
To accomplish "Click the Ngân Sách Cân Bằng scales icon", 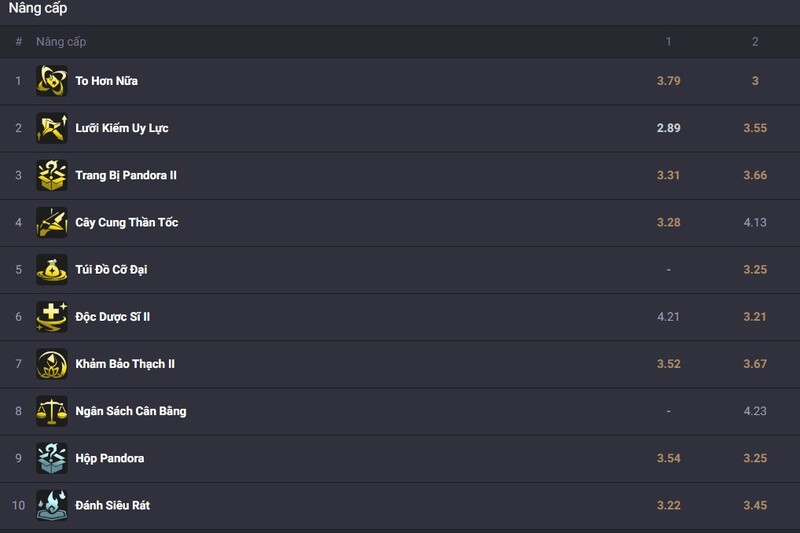I will 52,411.
